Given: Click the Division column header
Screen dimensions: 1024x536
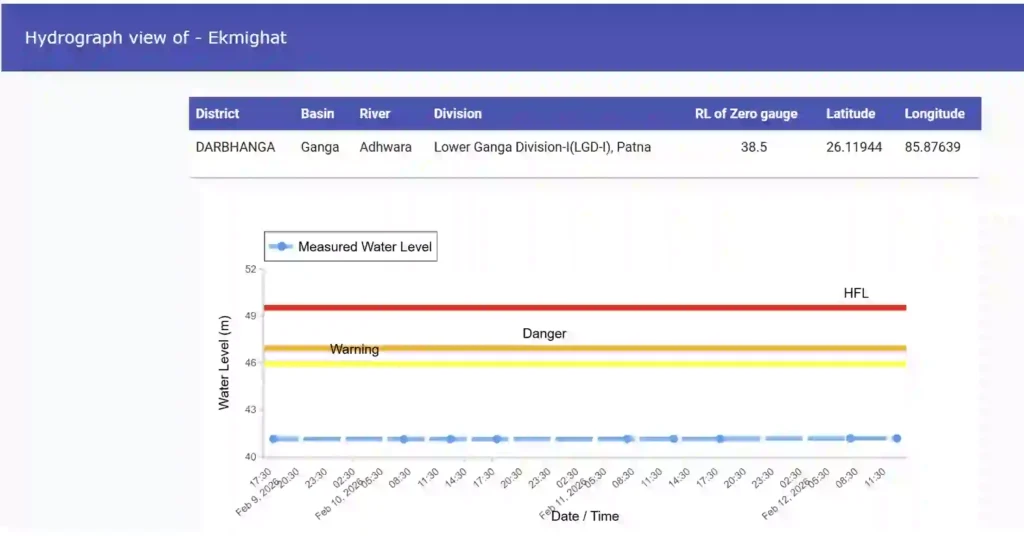Looking at the screenshot, I should [x=457, y=114].
